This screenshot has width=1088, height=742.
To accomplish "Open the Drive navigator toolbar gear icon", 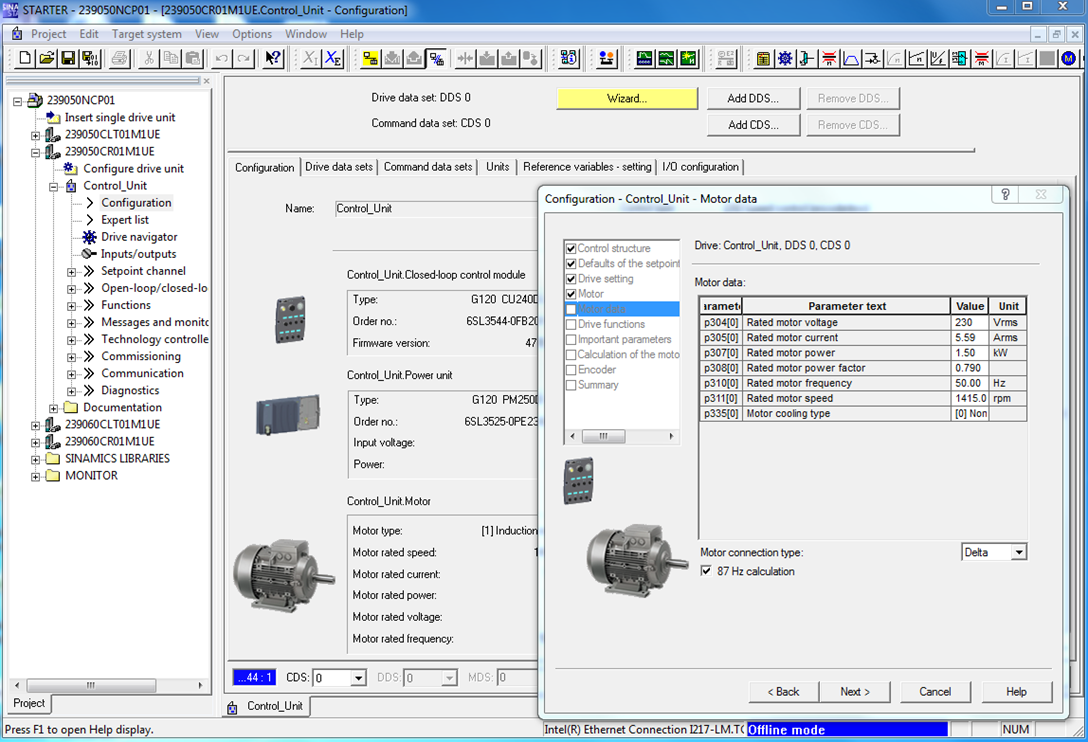I will coord(785,59).
